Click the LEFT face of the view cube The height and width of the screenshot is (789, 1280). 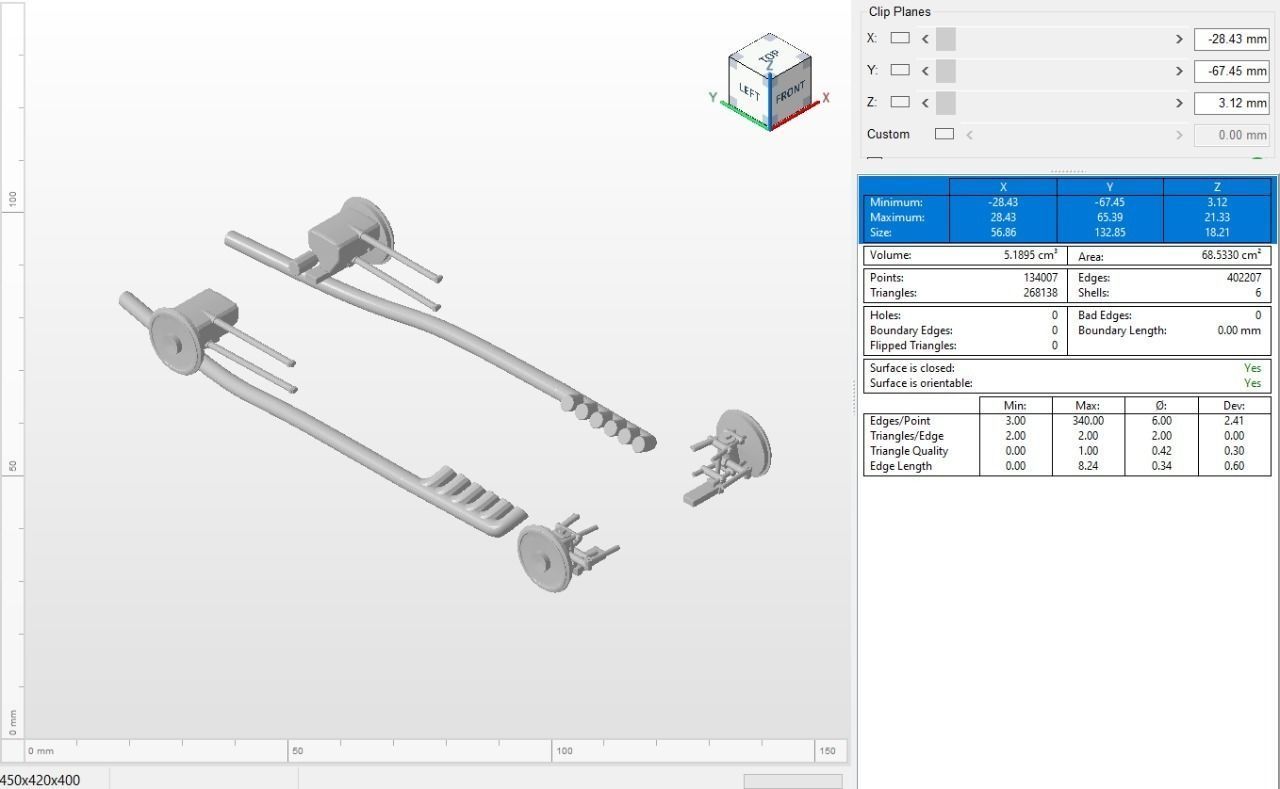point(750,92)
